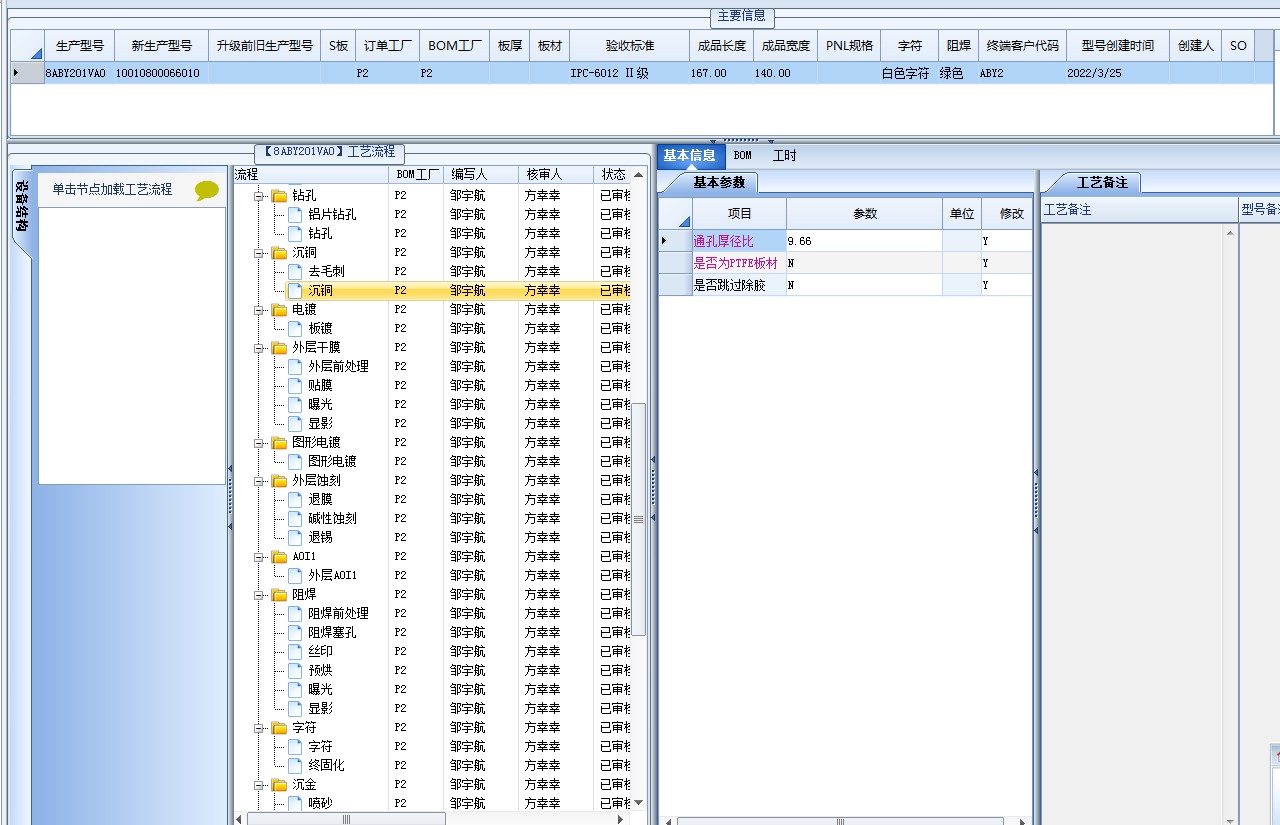Screen dimensions: 1280x825
Task: Sort by the 验收标准 column header
Action: [630, 46]
